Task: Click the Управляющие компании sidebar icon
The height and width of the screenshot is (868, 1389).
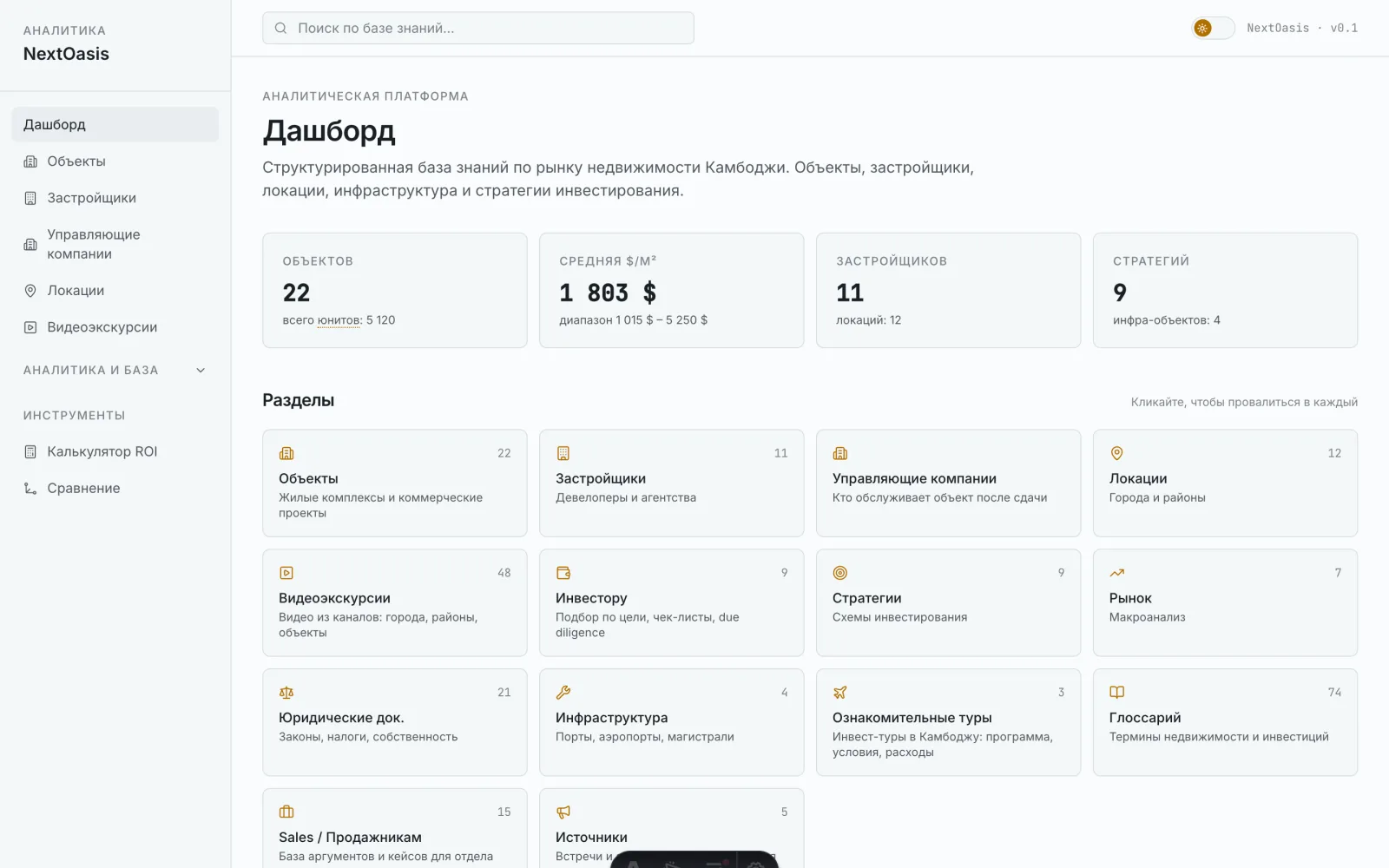Action: point(30,244)
